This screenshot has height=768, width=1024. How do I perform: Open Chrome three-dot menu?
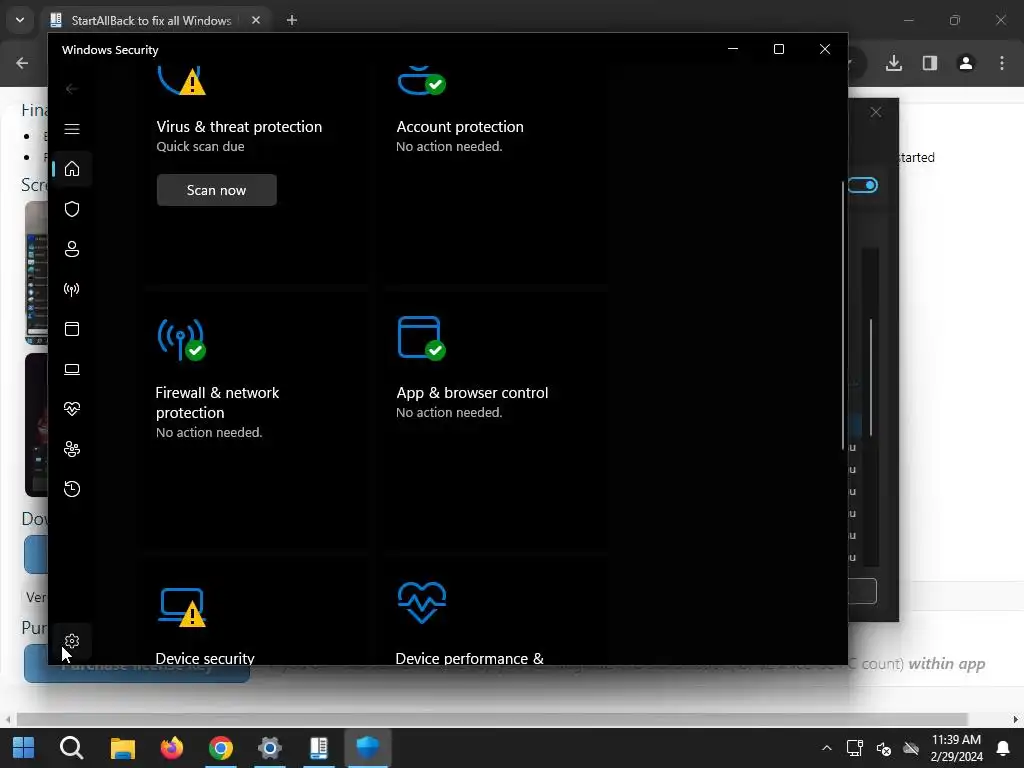click(x=1002, y=63)
